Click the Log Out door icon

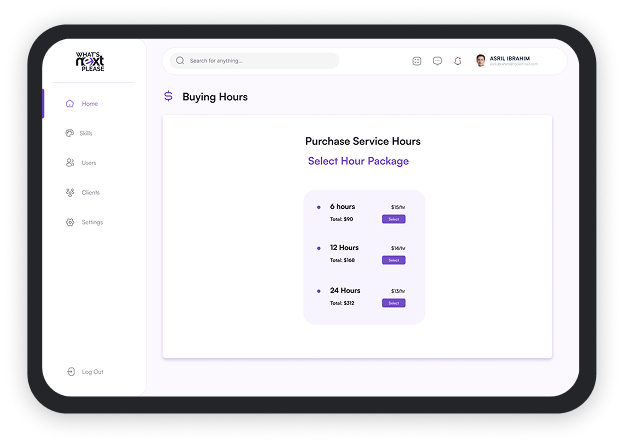70,372
